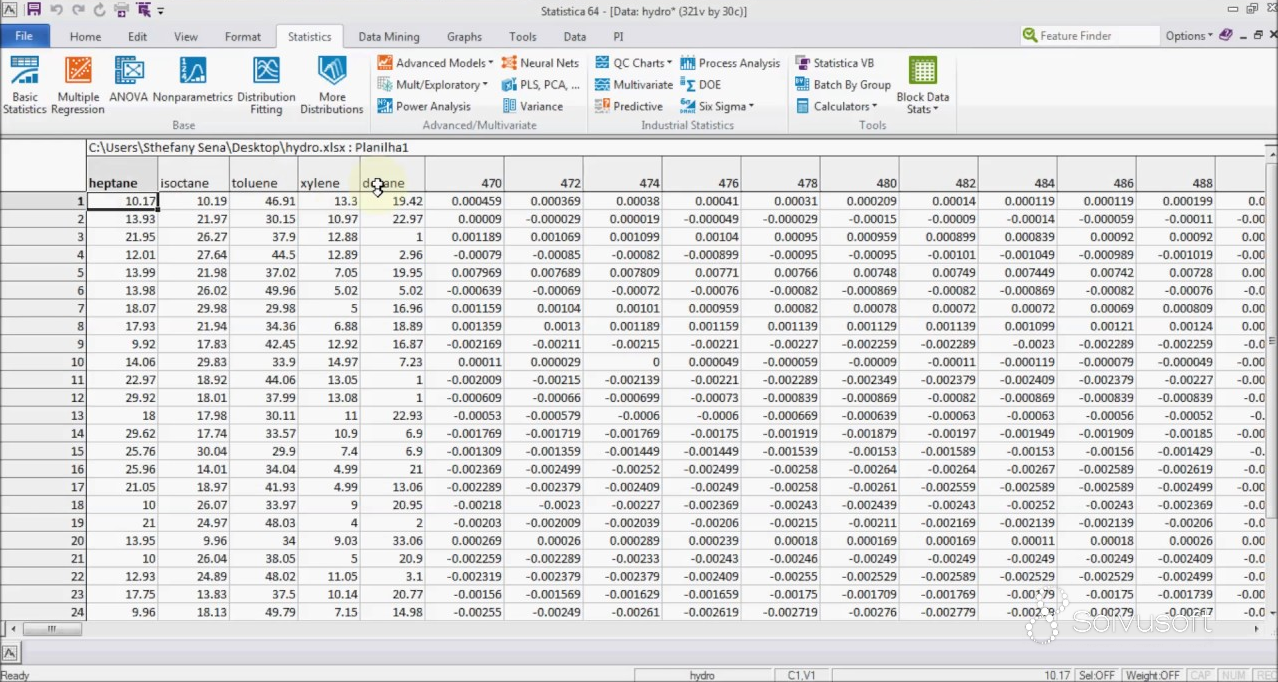Open Statistica VB editor
This screenshot has width=1278, height=682.
tap(834, 63)
